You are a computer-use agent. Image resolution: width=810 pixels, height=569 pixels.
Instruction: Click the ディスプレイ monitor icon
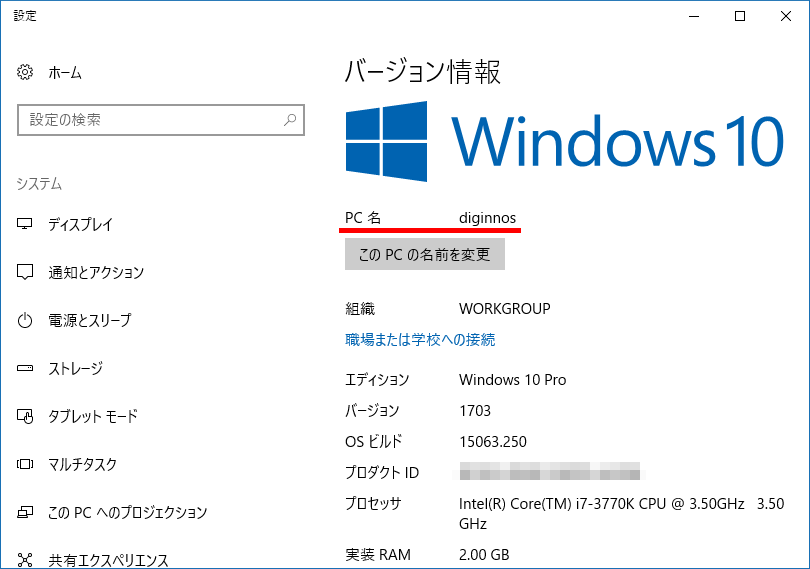point(25,224)
